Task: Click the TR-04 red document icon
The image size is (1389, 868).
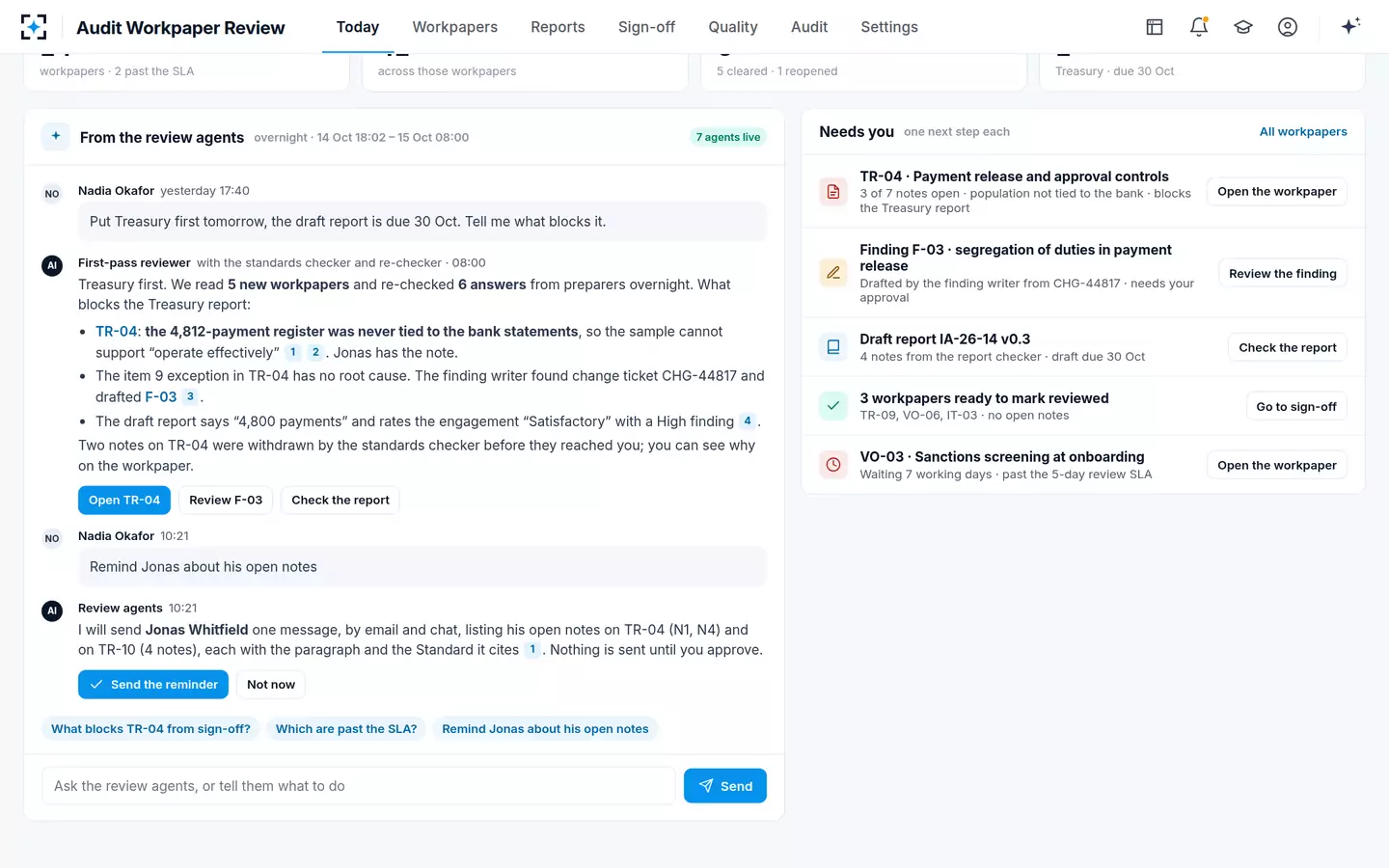Action: point(833,192)
